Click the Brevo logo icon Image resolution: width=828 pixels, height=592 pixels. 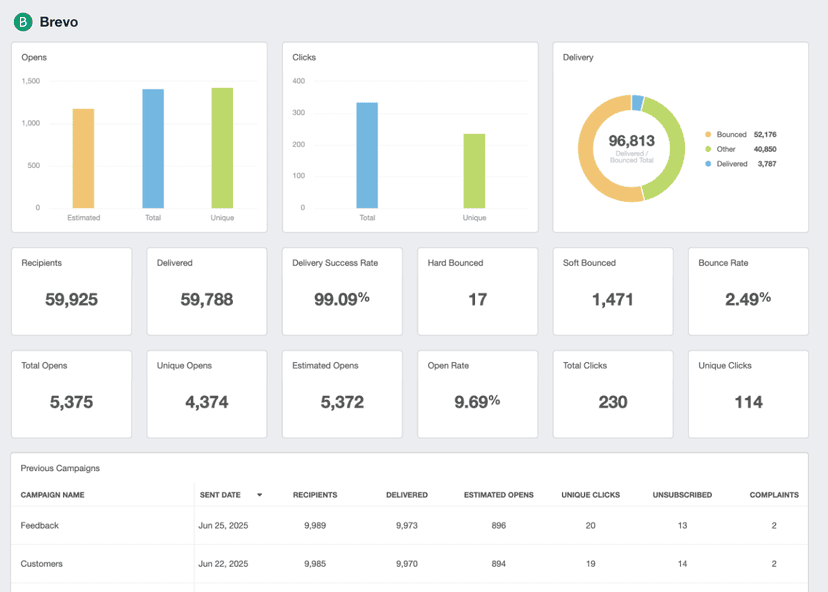tap(21, 21)
